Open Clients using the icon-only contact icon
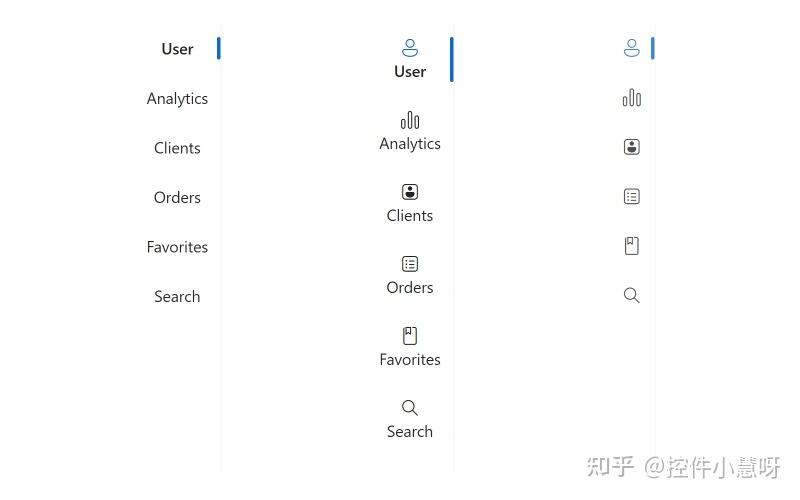800x500 pixels. (x=631, y=147)
